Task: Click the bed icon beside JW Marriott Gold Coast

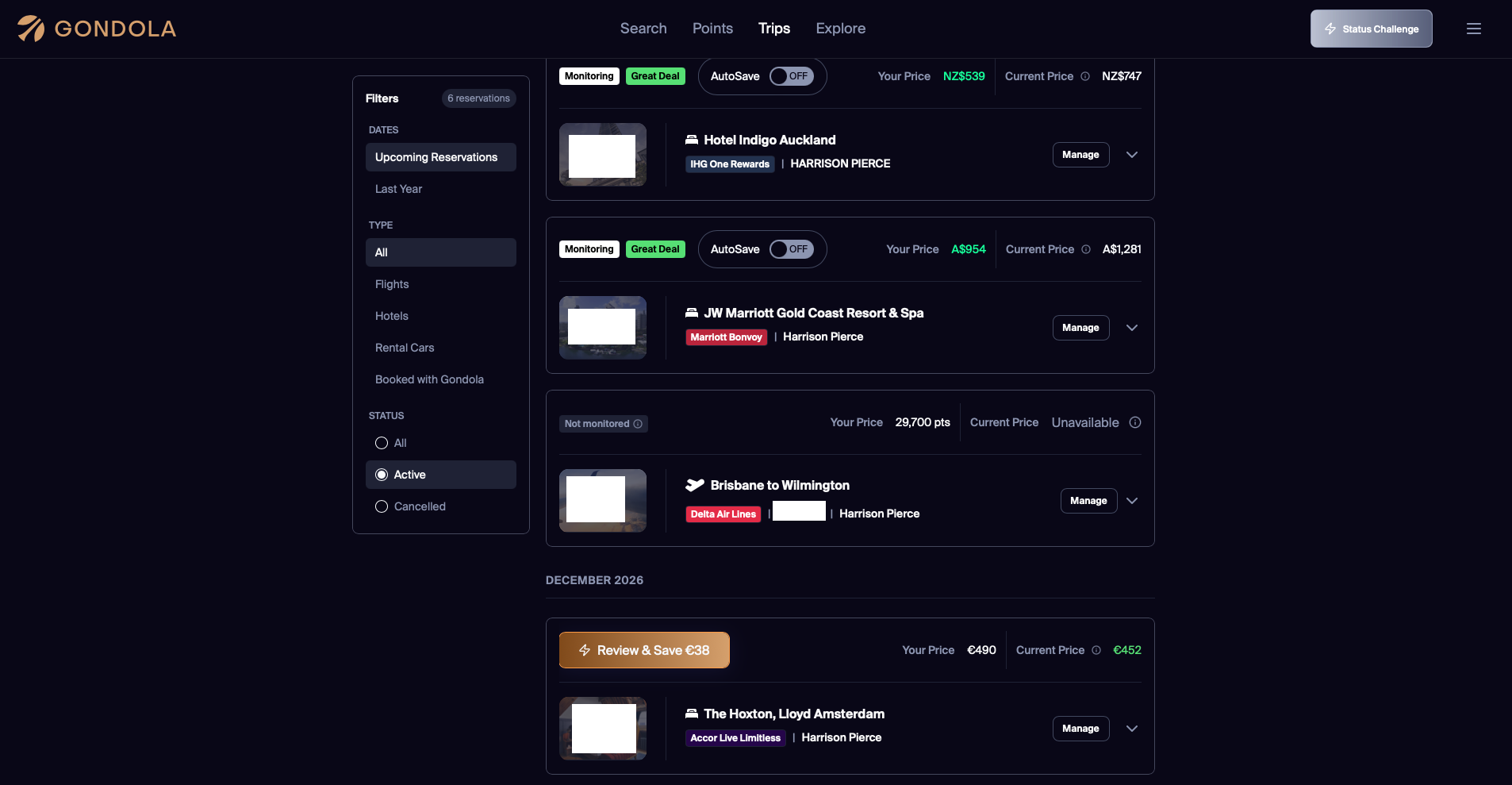Action: tap(692, 313)
